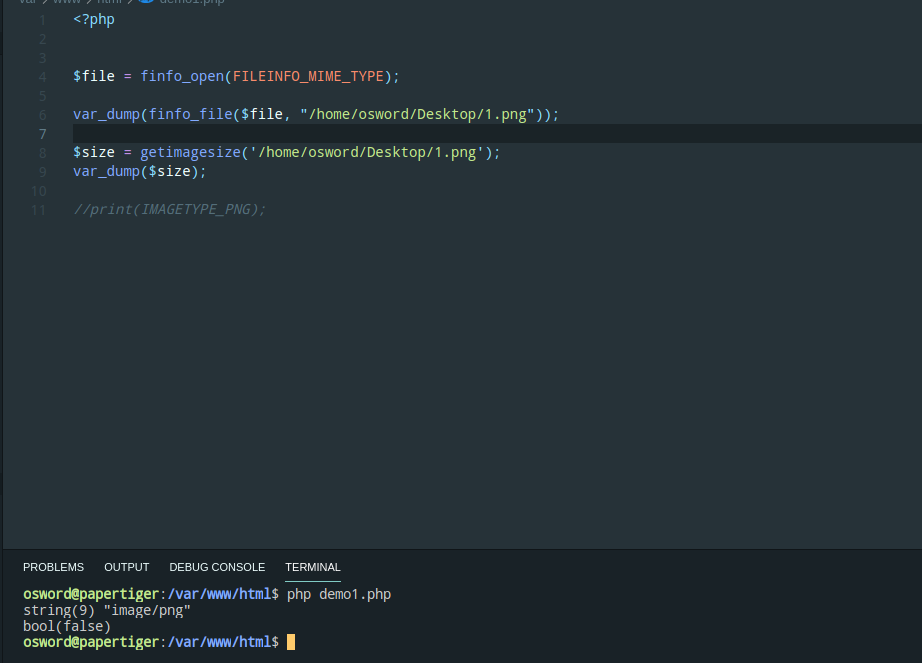Focus the terminal at the orange cursor block
Image resolution: width=922 pixels, height=663 pixels.
[x=291, y=642]
